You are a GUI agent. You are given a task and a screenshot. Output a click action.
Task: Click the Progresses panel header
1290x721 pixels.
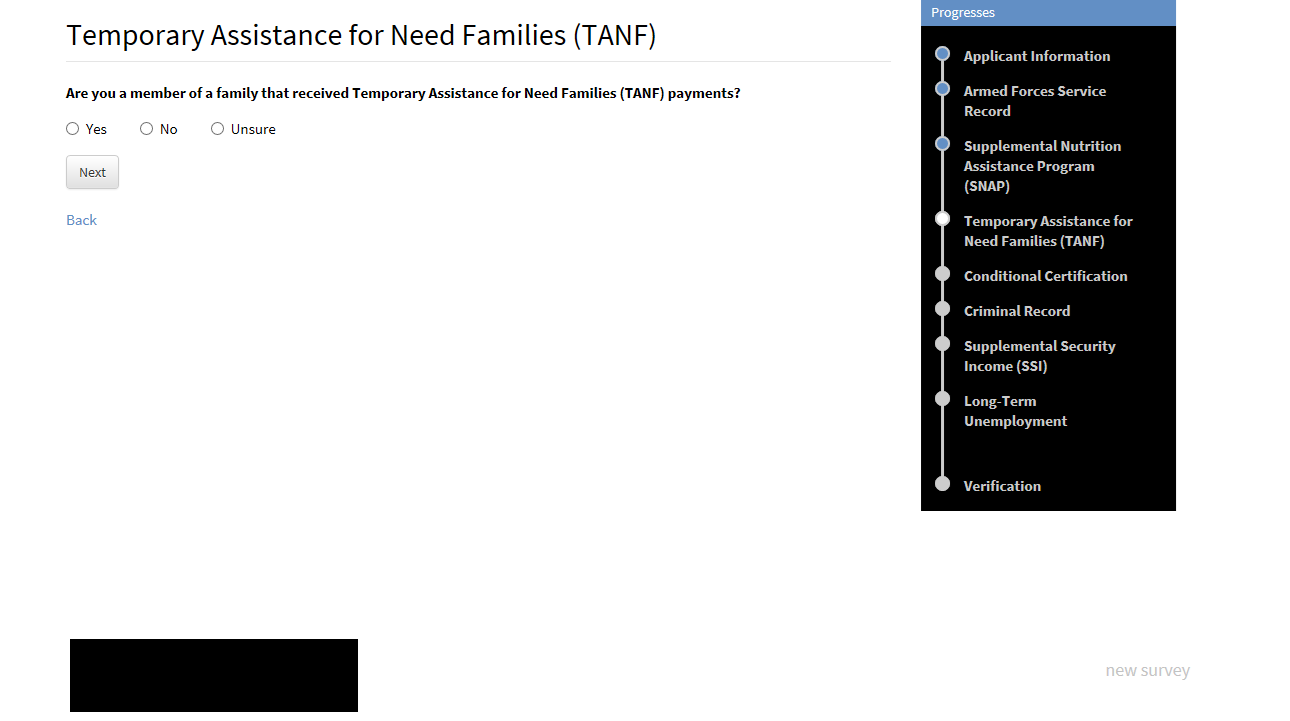tap(1048, 13)
